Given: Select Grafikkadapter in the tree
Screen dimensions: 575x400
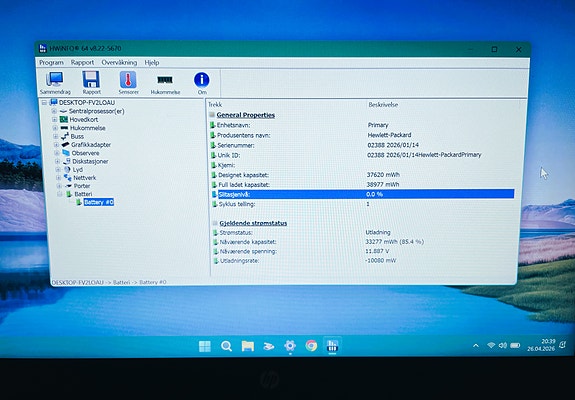Looking at the screenshot, I should pyautogui.click(x=91, y=144).
